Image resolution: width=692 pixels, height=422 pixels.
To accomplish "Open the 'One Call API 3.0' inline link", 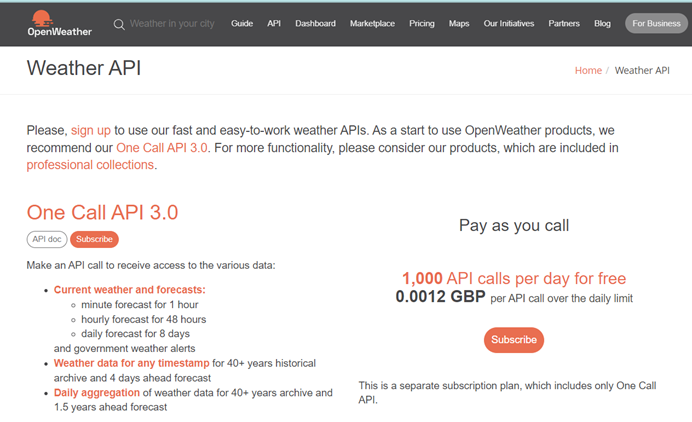I will [x=162, y=148].
